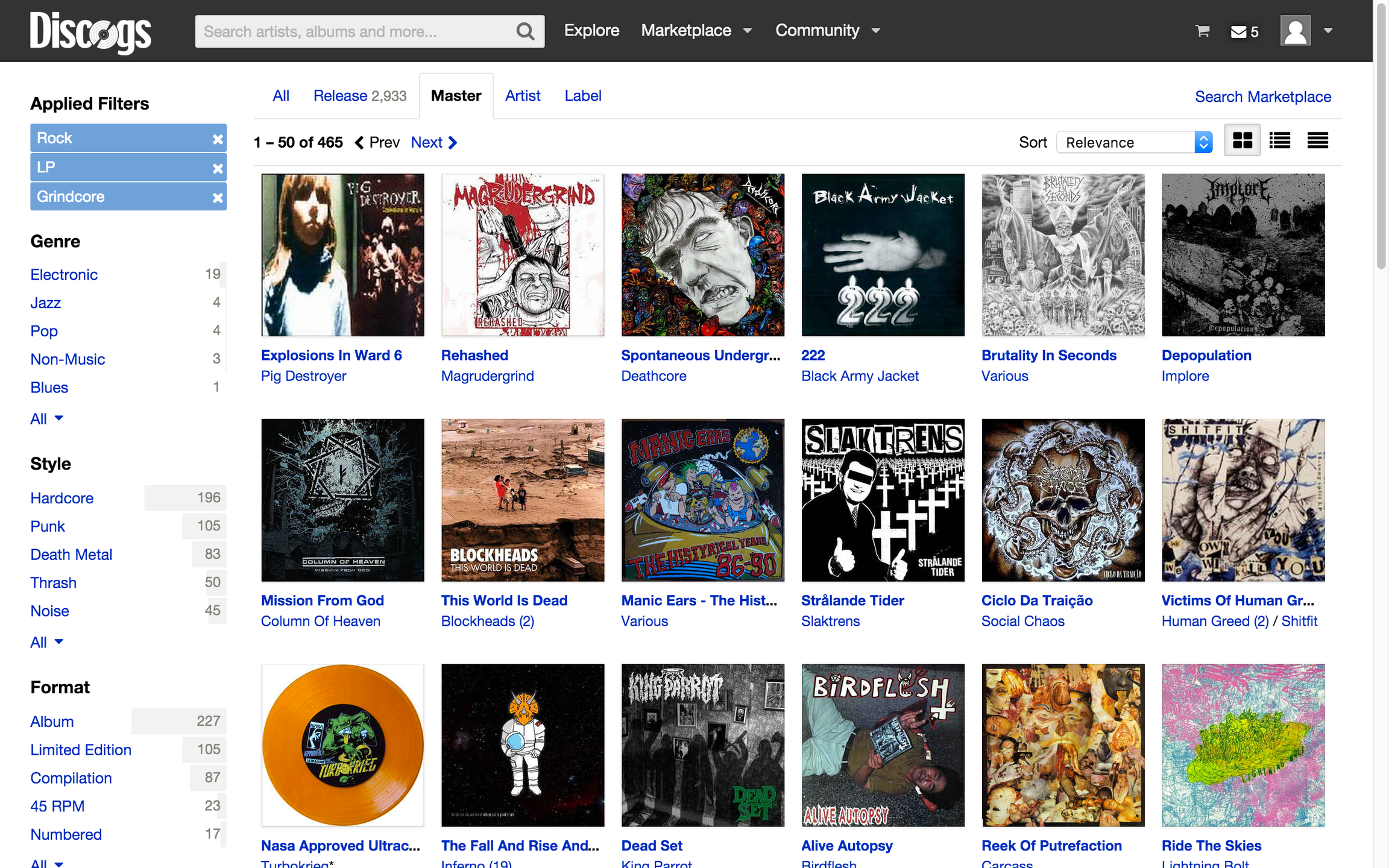Filter by Jazz genre
The width and height of the screenshot is (1389, 868).
point(46,303)
